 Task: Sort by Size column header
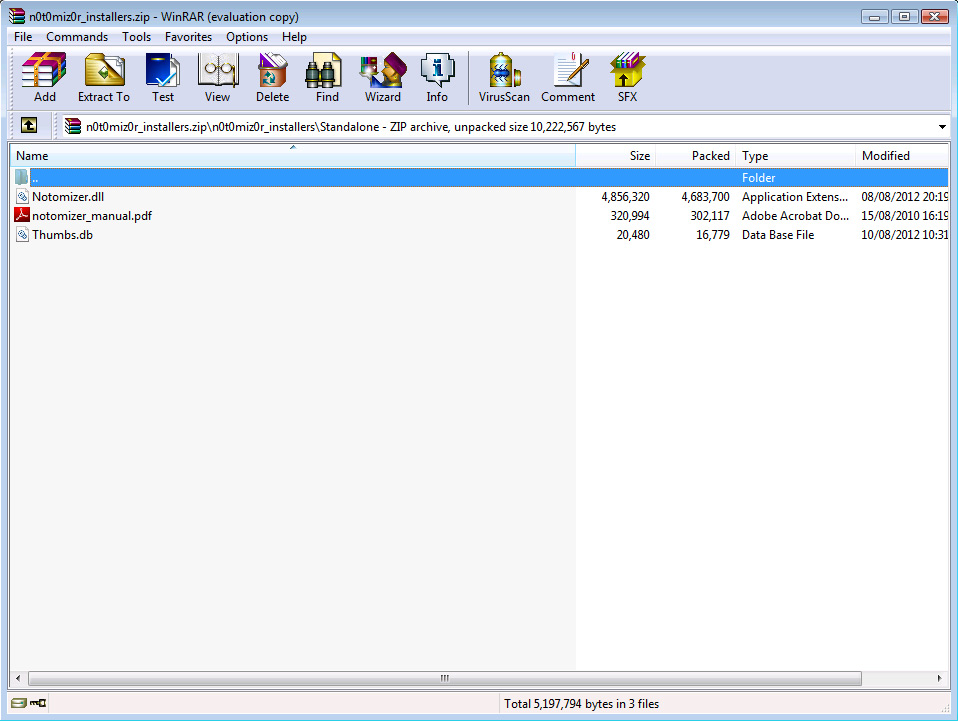pos(615,156)
